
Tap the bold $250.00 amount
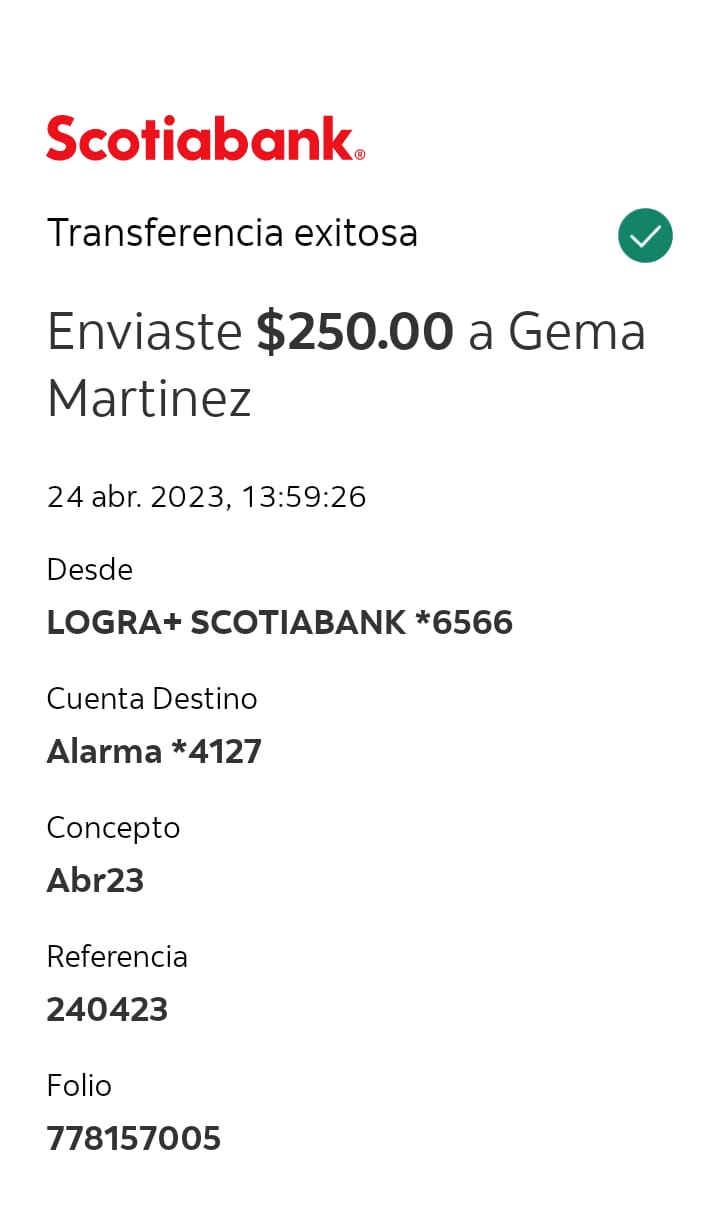[355, 332]
